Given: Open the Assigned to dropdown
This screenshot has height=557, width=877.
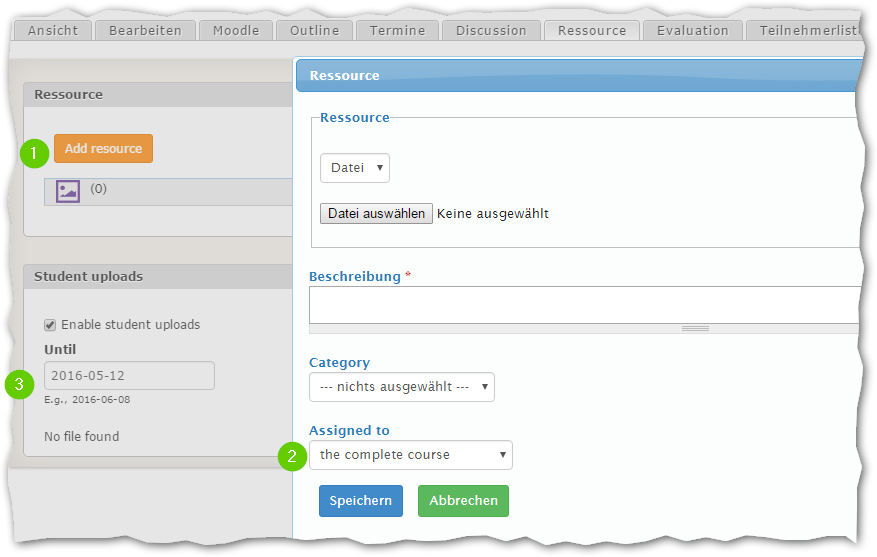Looking at the screenshot, I should (x=411, y=455).
